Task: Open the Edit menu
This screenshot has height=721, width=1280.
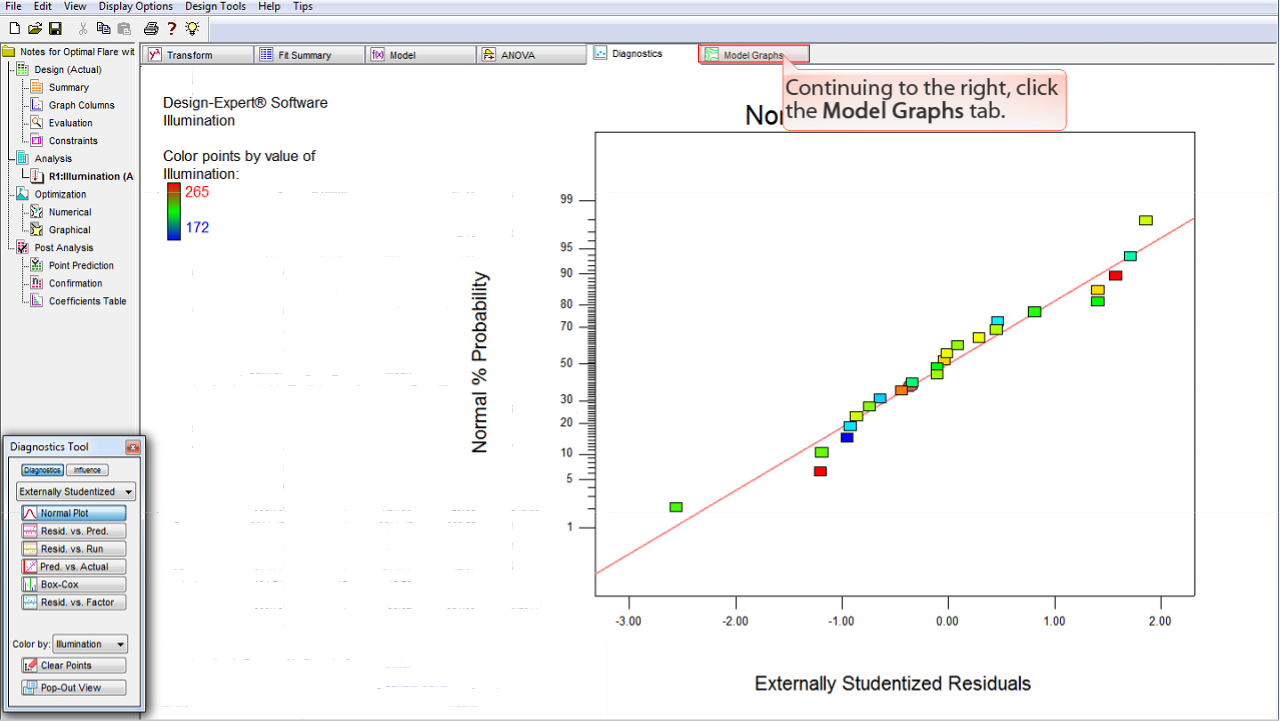Action: pos(43,6)
